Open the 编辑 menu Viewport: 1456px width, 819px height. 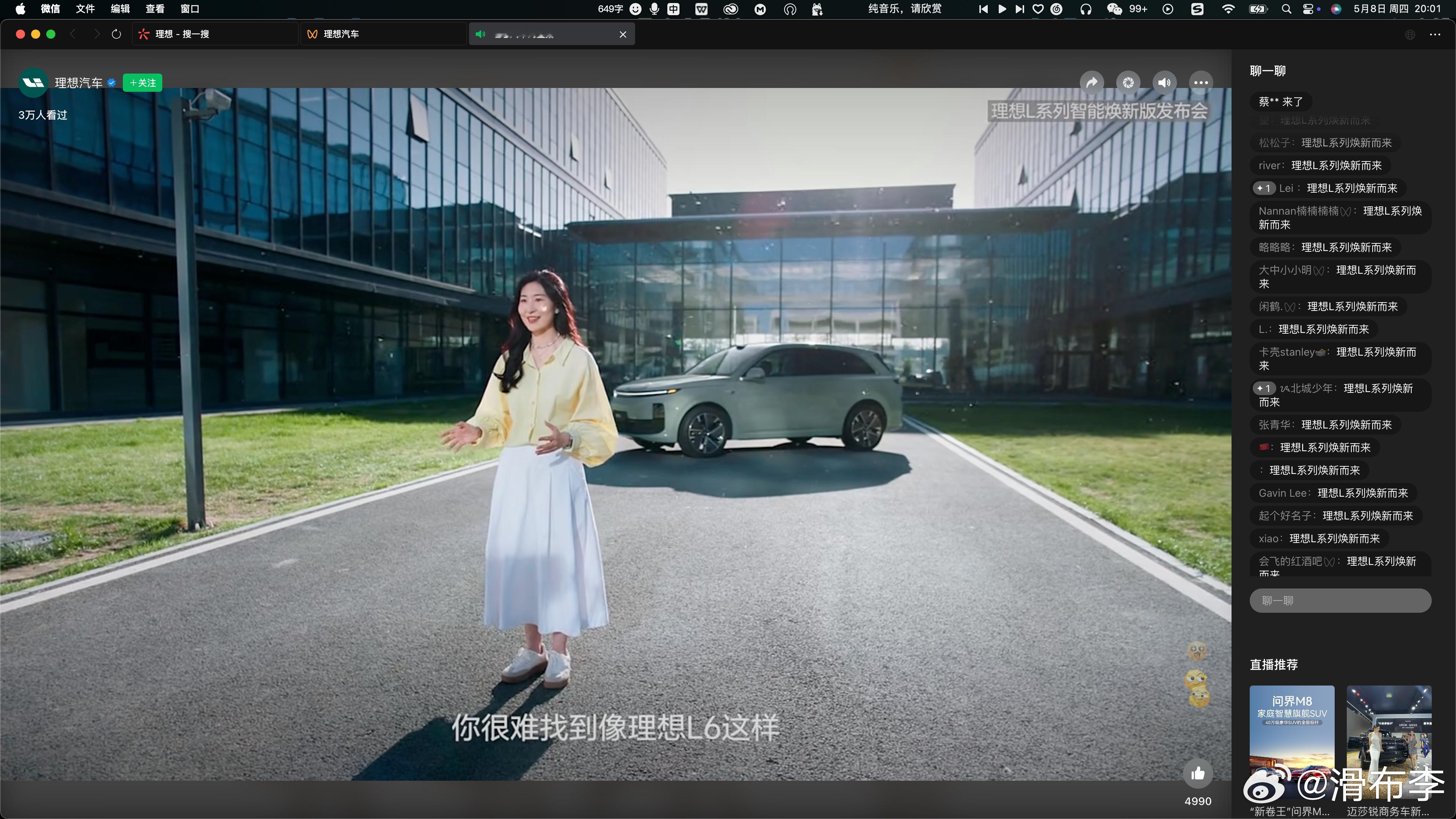tap(121, 8)
